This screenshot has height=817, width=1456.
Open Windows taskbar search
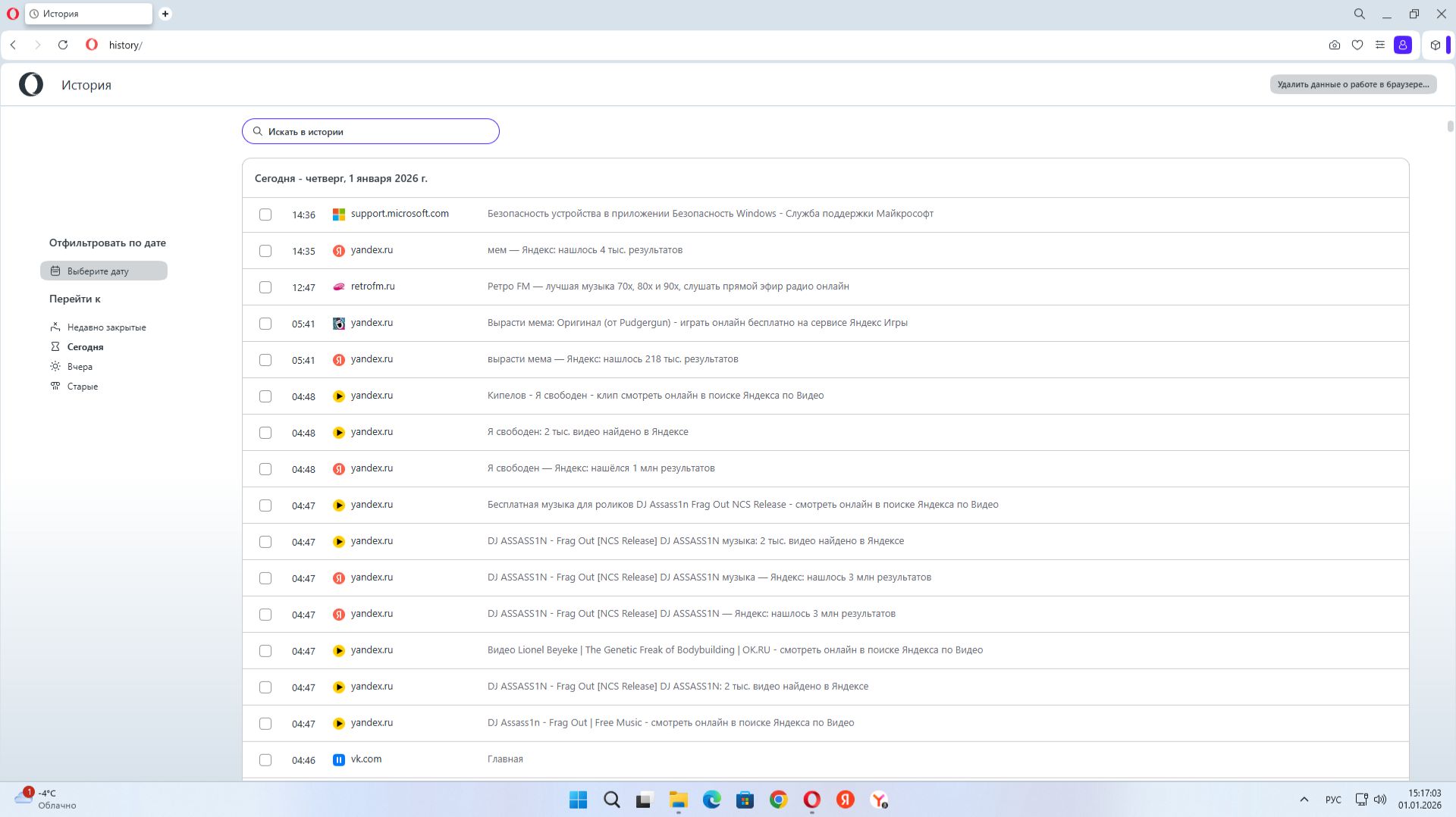click(612, 800)
